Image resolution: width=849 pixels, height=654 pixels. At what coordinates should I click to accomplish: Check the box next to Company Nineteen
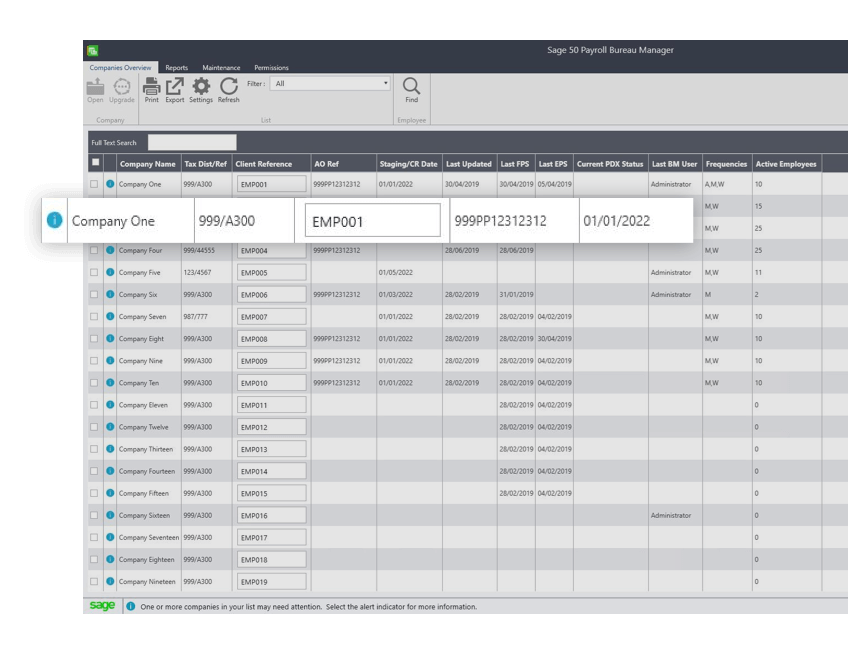(x=95, y=581)
